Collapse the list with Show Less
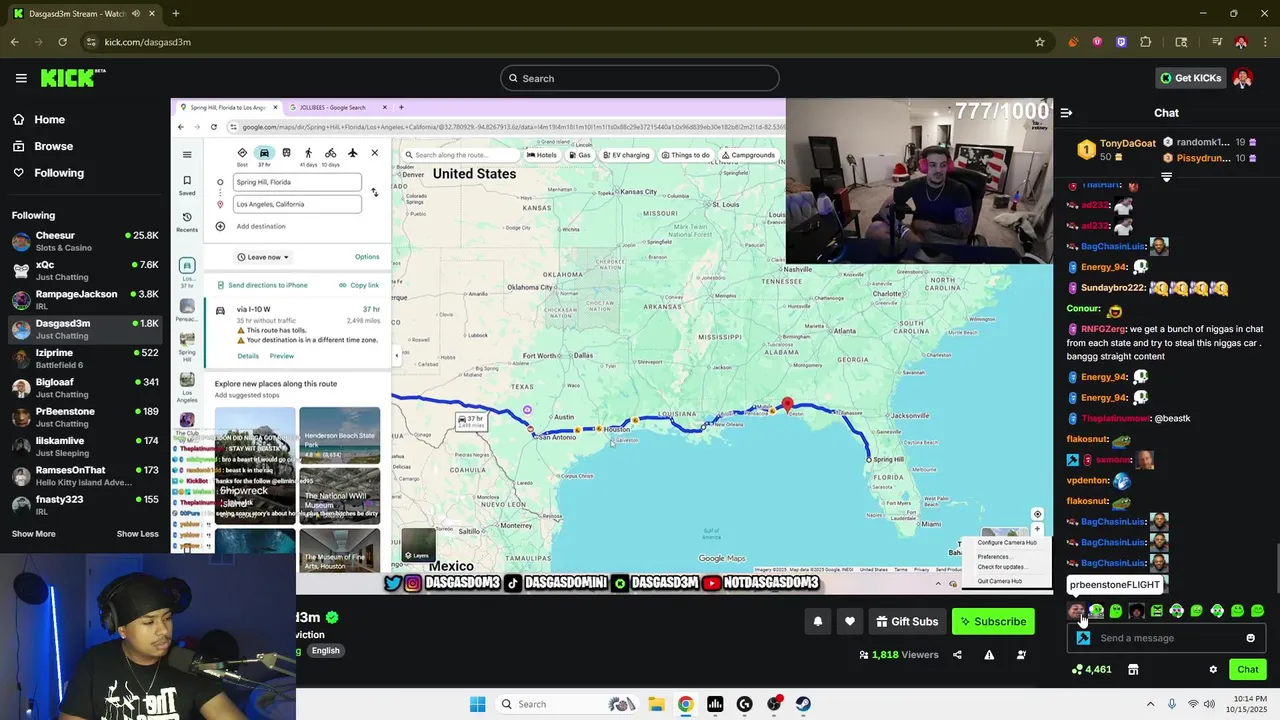1280x720 pixels. coord(137,534)
